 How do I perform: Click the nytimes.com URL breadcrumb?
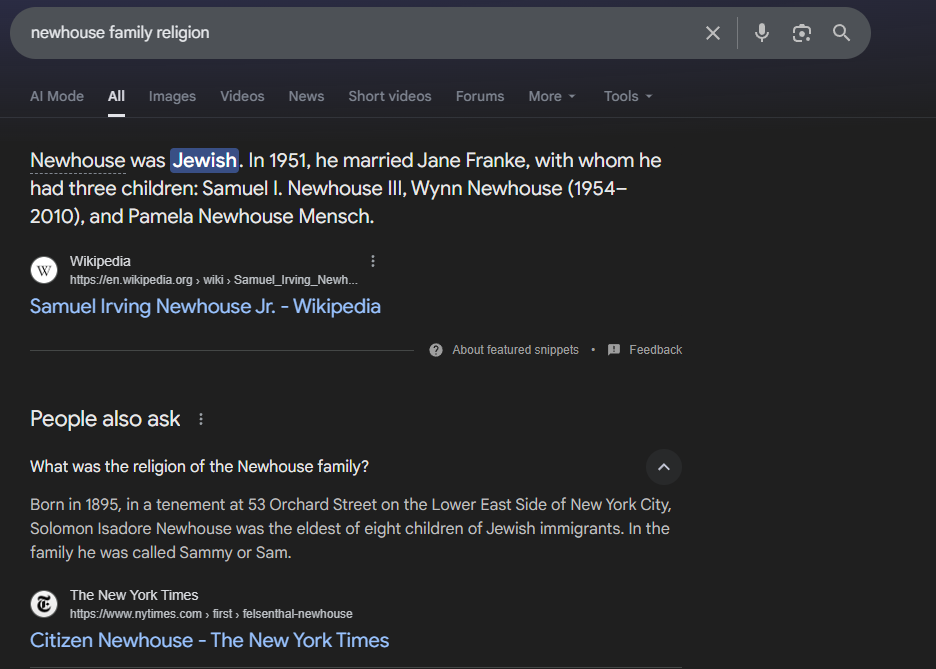(211, 614)
